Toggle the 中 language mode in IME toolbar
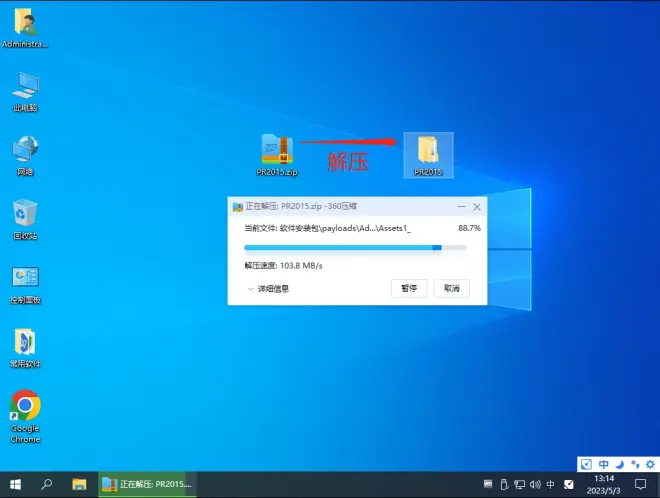This screenshot has height=498, width=660. (603, 464)
